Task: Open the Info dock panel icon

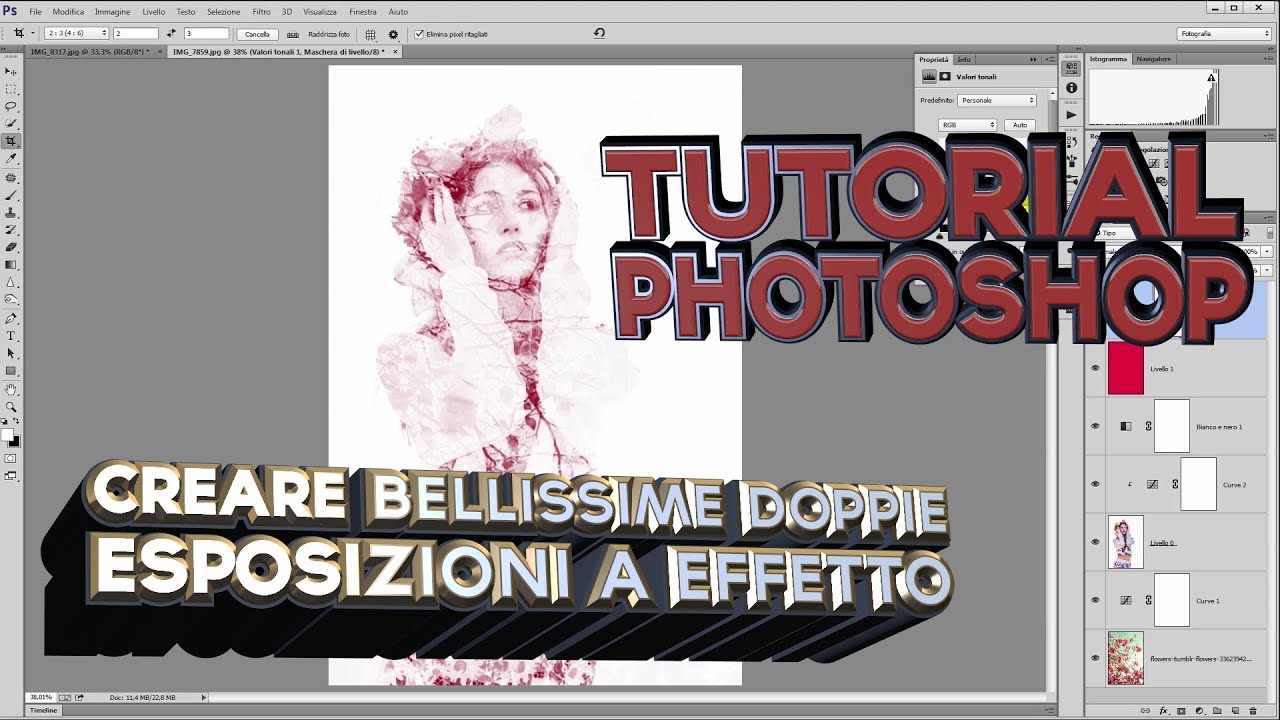Action: [x=1071, y=88]
